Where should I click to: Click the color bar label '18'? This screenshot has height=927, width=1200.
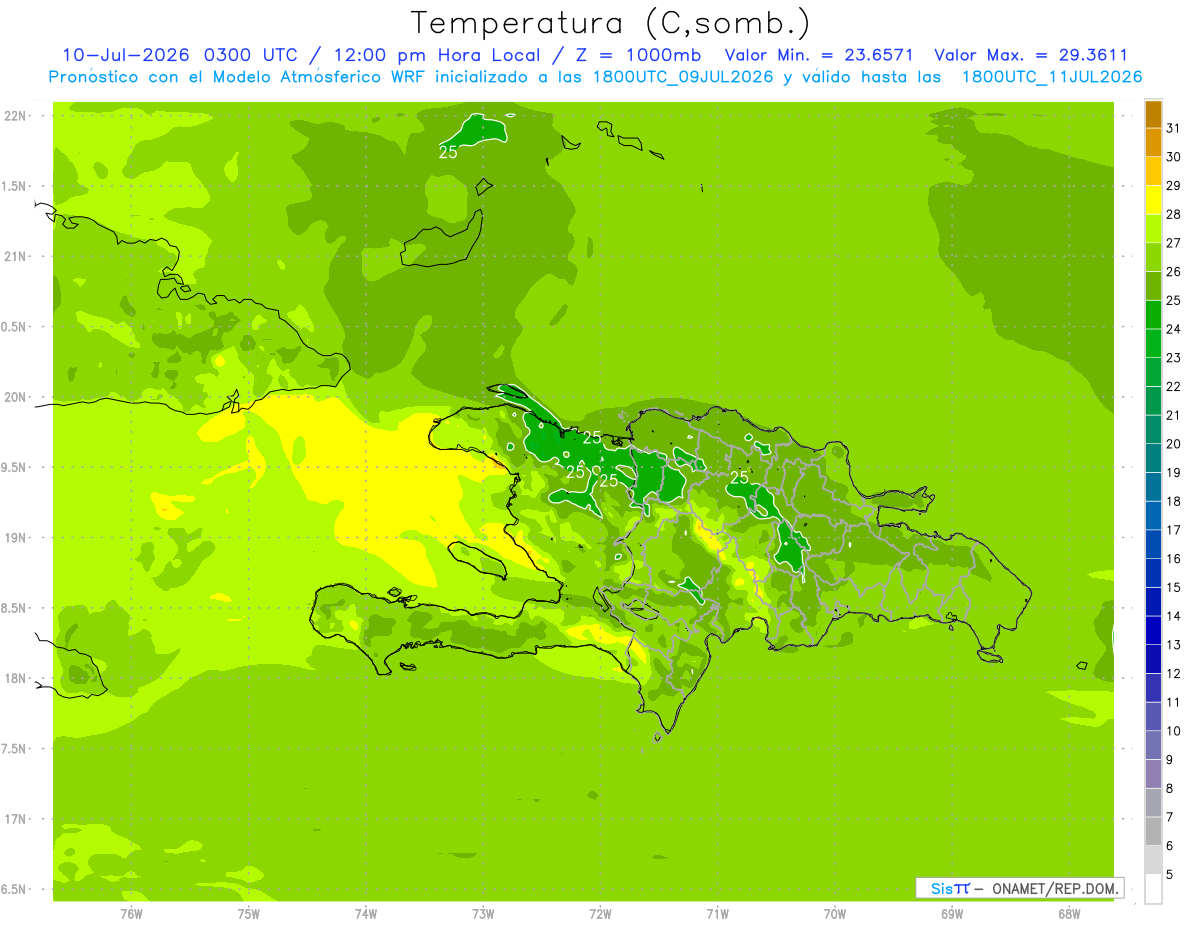click(x=1174, y=502)
